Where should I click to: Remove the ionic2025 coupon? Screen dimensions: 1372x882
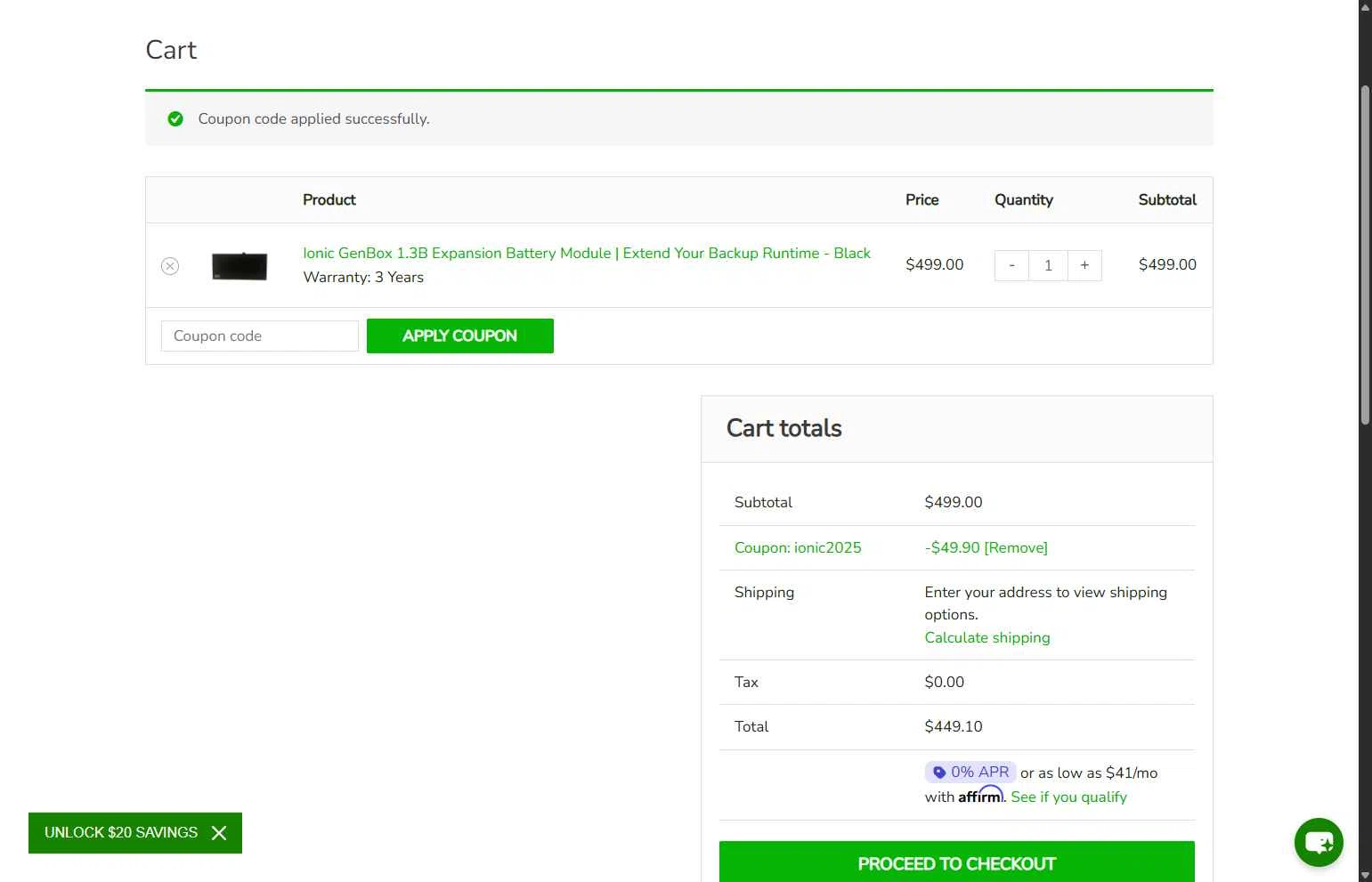(1016, 547)
